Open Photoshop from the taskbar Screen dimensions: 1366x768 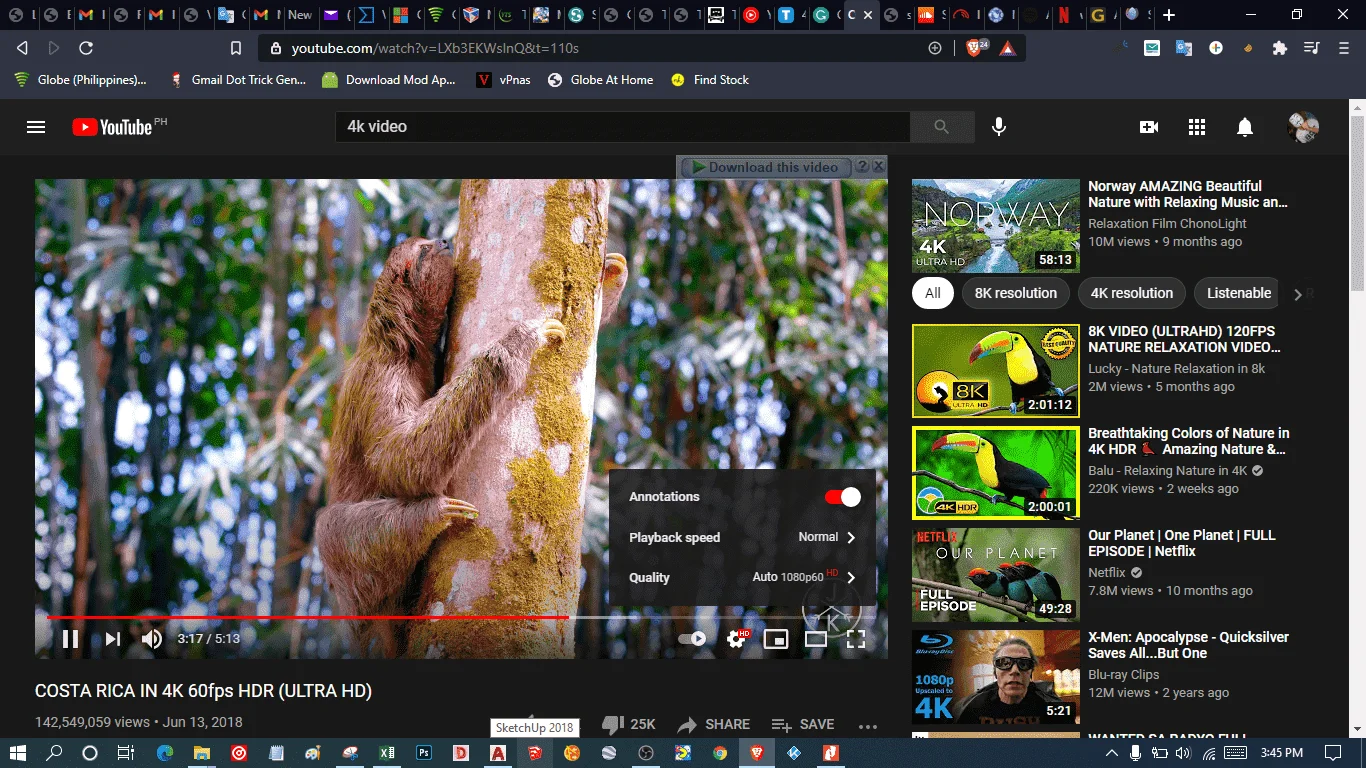[x=423, y=752]
